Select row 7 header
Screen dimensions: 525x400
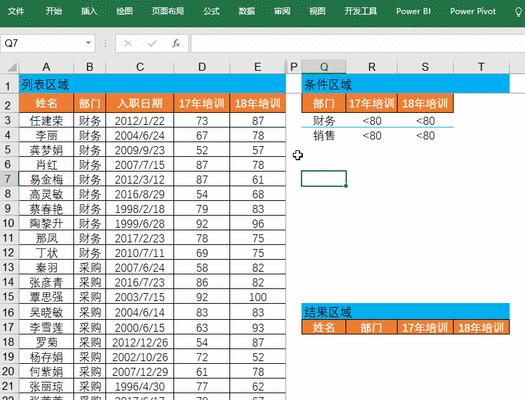point(9,179)
